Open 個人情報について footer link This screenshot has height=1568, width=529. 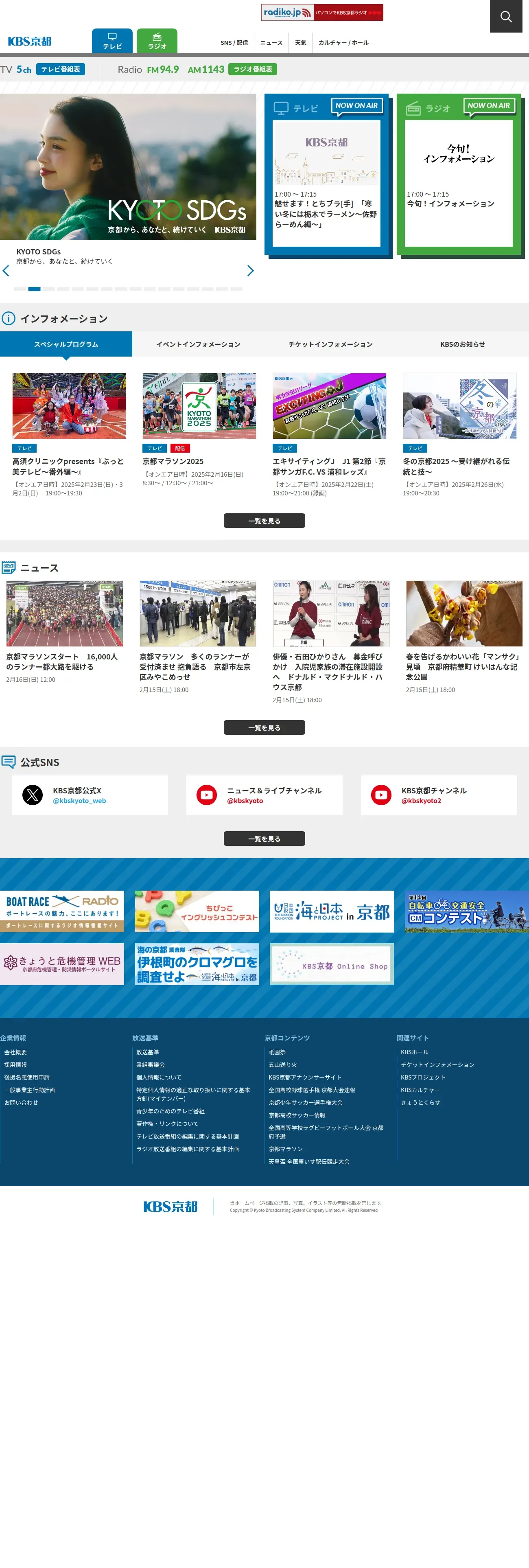point(159,1077)
